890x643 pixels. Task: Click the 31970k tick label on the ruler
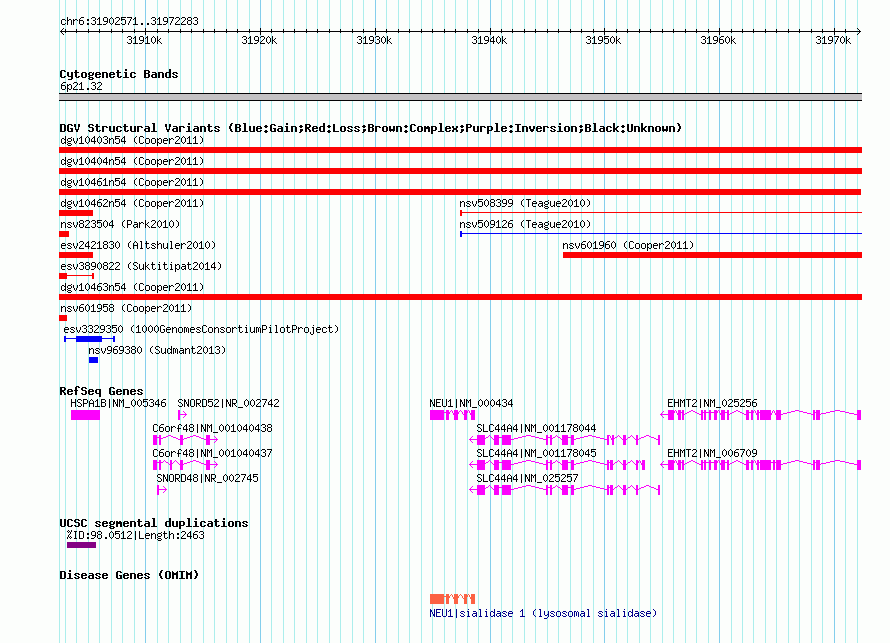click(x=833, y=40)
